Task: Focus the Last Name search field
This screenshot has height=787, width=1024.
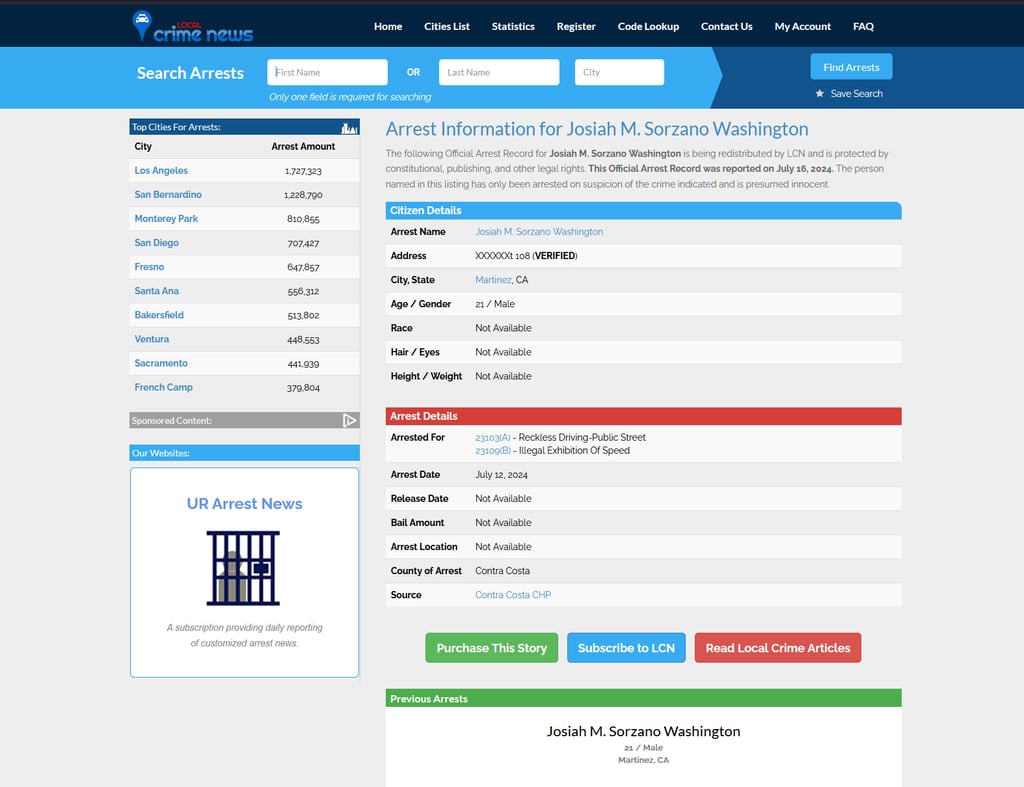Action: pos(499,72)
